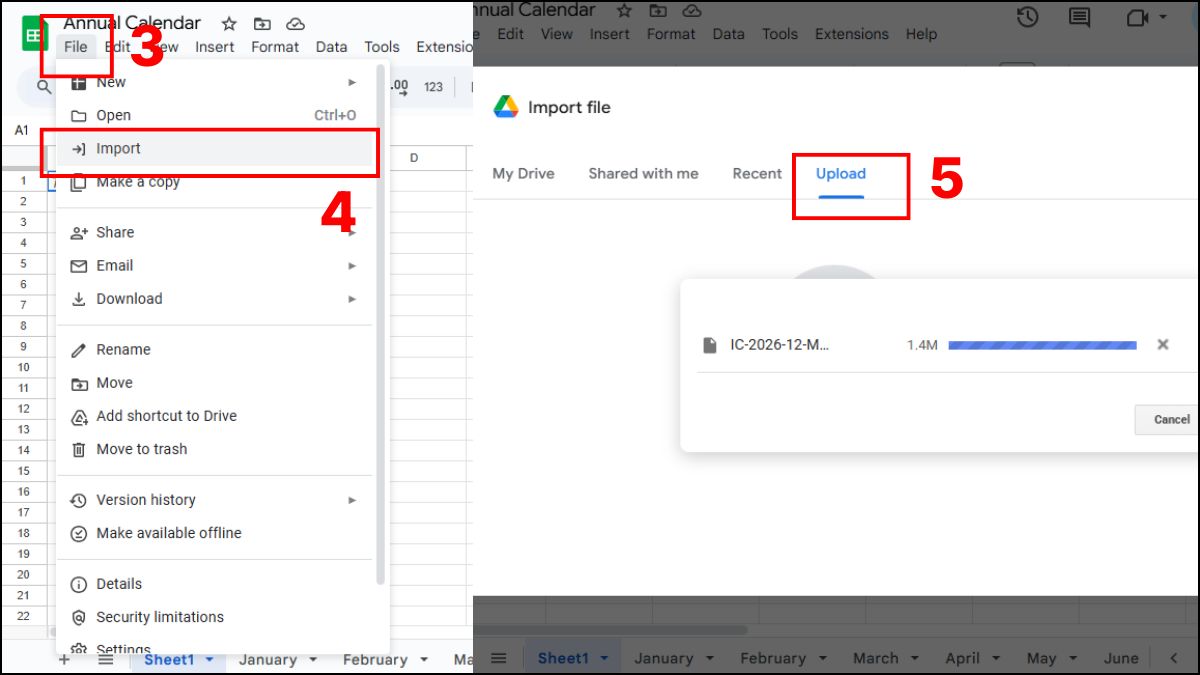This screenshot has width=1200, height=675.
Task: Star the Annual Calendar spreadsheet
Action: coord(228,23)
